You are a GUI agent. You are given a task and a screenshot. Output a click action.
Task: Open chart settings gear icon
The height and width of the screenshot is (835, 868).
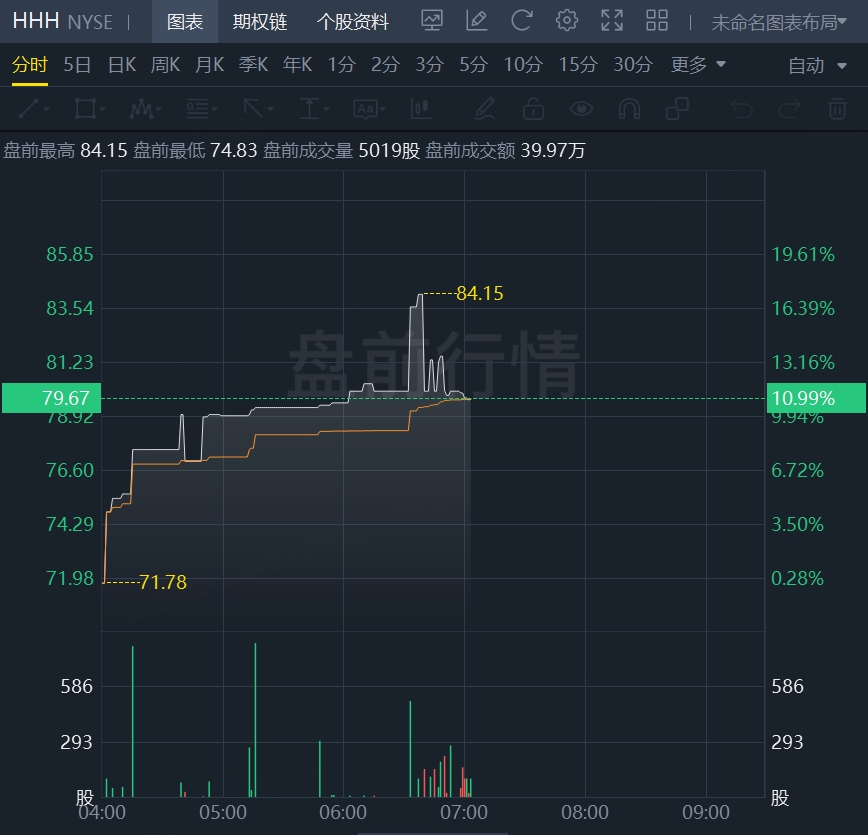pyautogui.click(x=567, y=21)
